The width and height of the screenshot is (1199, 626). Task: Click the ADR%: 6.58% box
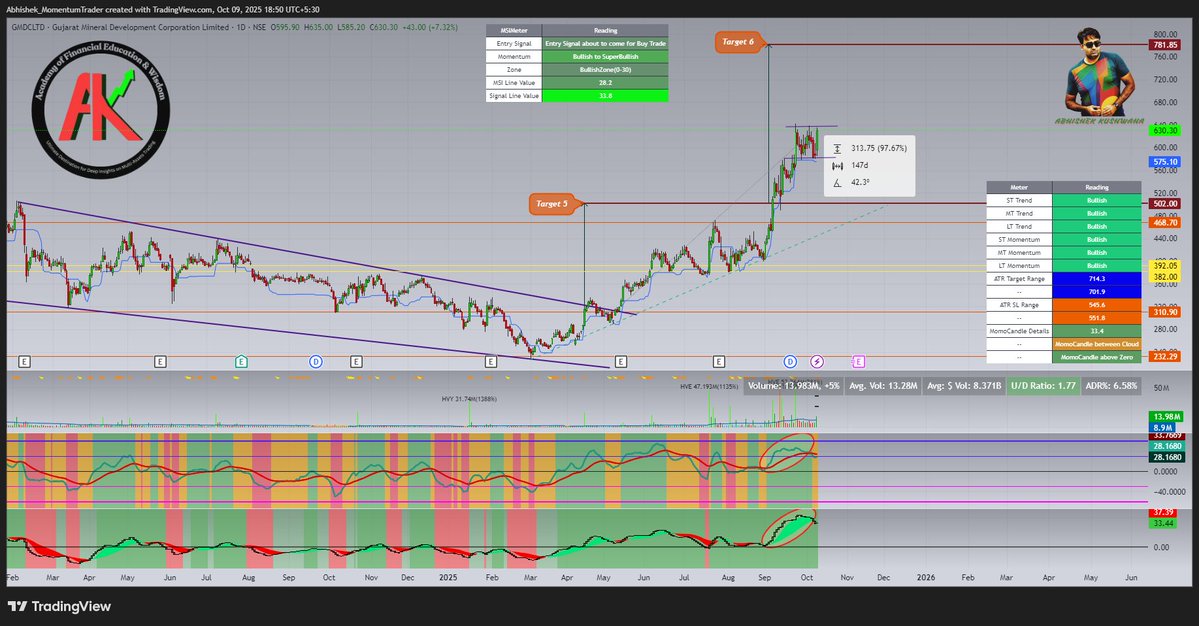pyautogui.click(x=1112, y=386)
